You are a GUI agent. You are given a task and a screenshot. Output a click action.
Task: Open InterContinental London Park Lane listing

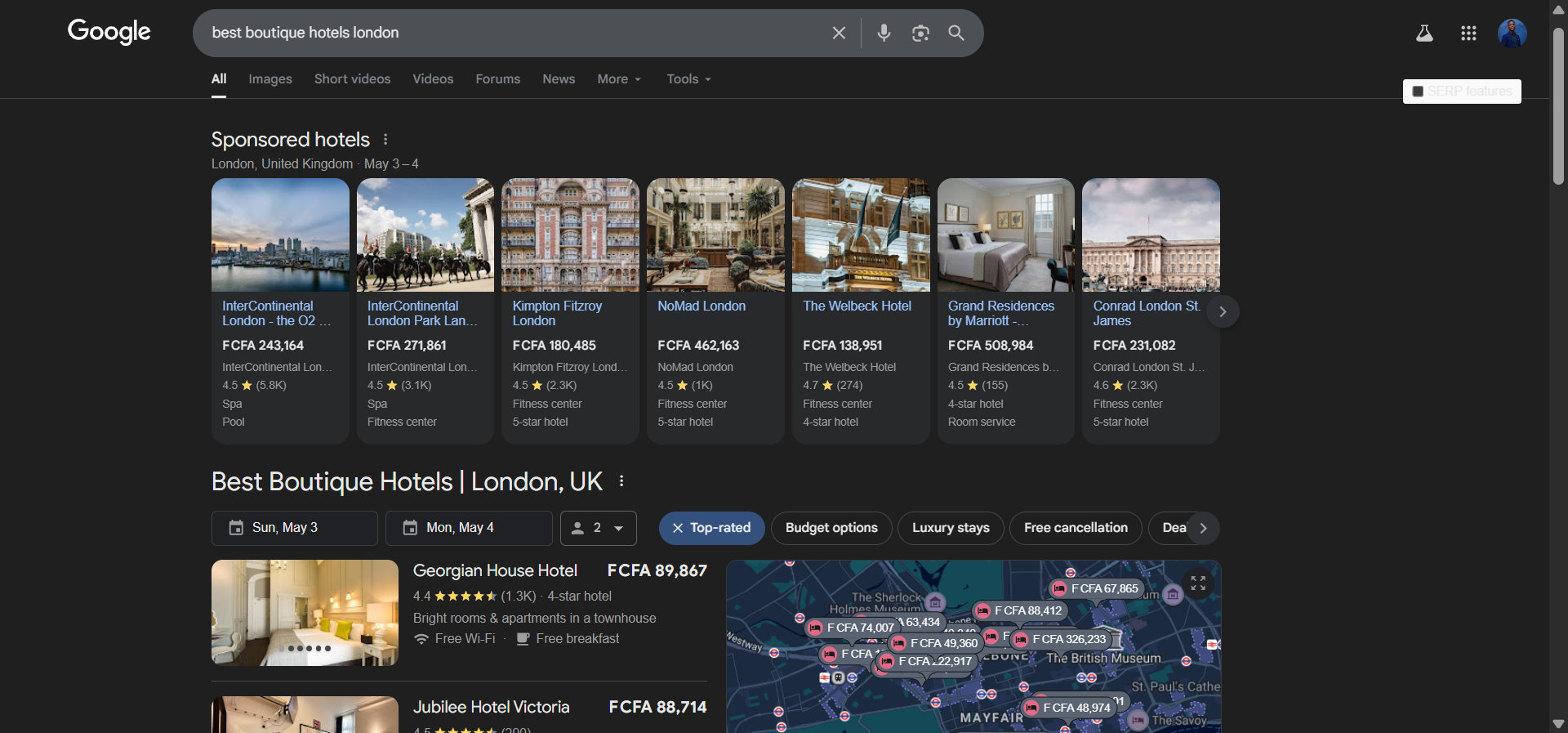coord(422,313)
